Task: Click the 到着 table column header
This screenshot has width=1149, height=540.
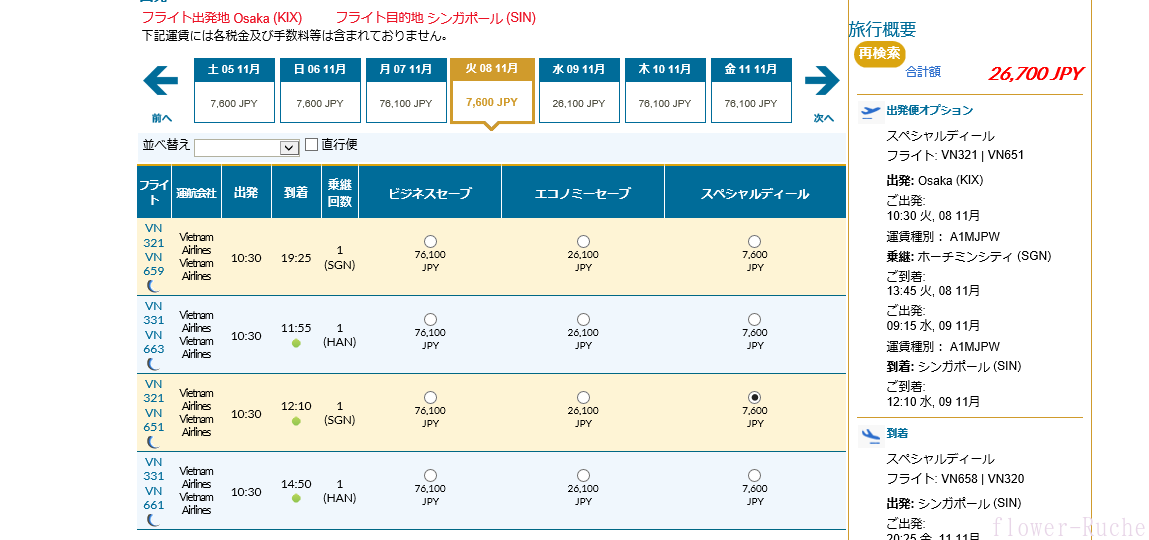Action: click(296, 193)
